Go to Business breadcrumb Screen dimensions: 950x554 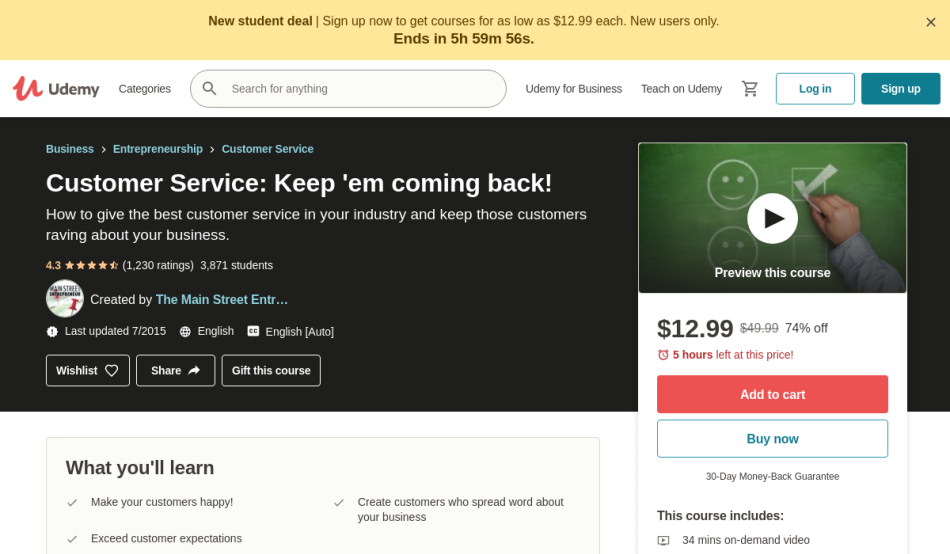pyautogui.click(x=70, y=149)
